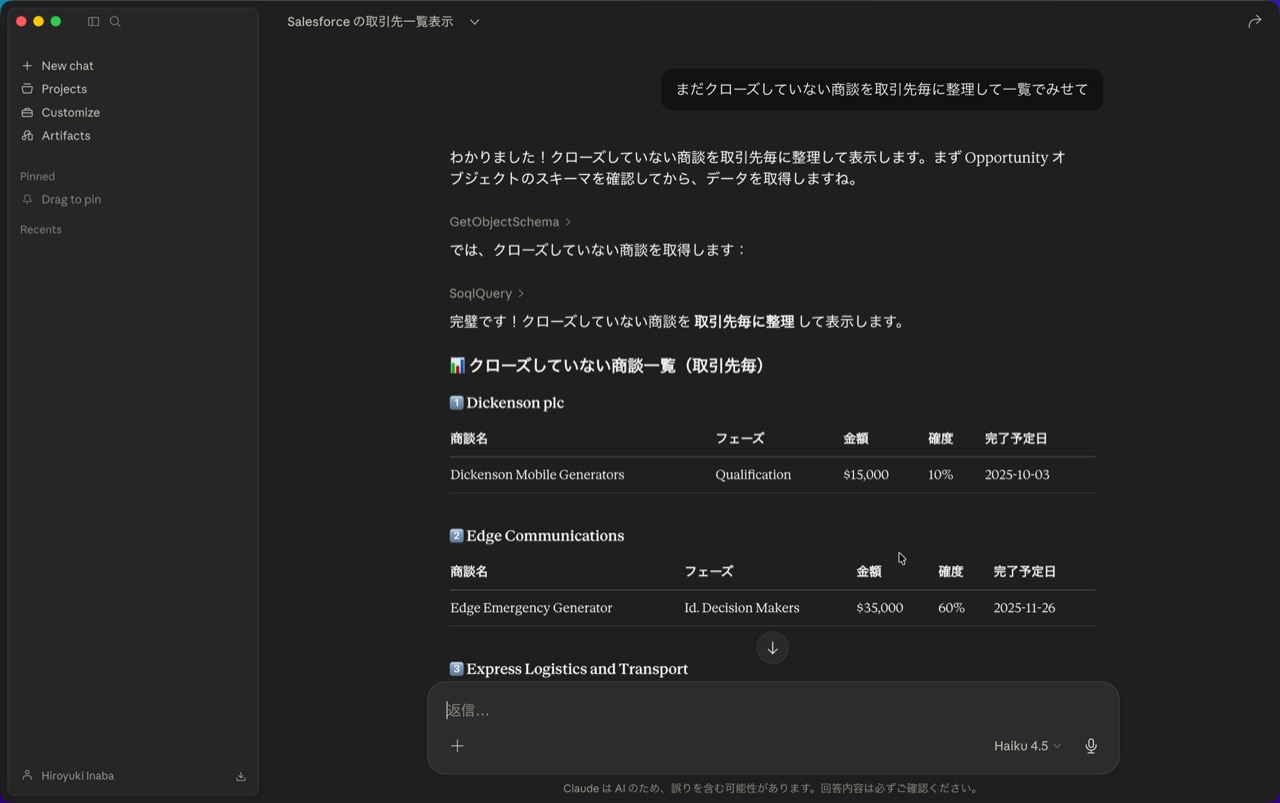Activate the microphone voice input
Screen dimensions: 1280x803
click(x=1090, y=745)
